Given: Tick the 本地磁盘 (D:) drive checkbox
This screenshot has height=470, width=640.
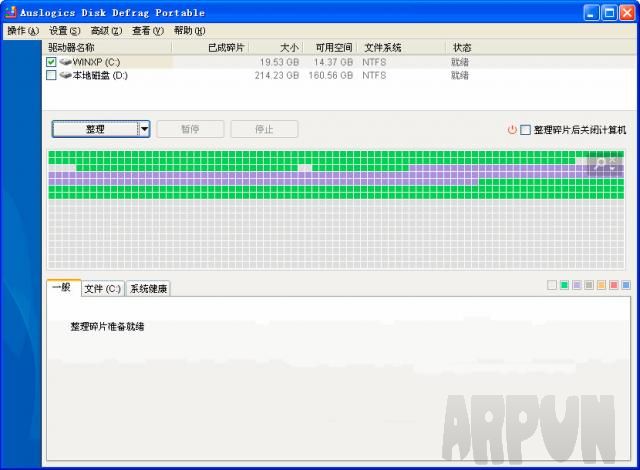Looking at the screenshot, I should (51, 75).
